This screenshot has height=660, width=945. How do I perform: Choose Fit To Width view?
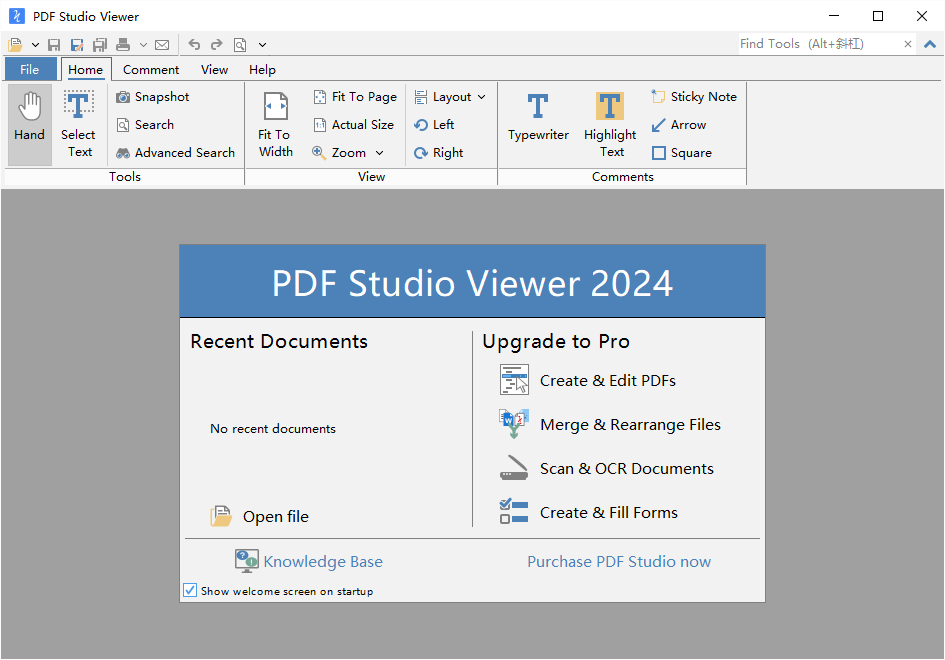pos(275,125)
